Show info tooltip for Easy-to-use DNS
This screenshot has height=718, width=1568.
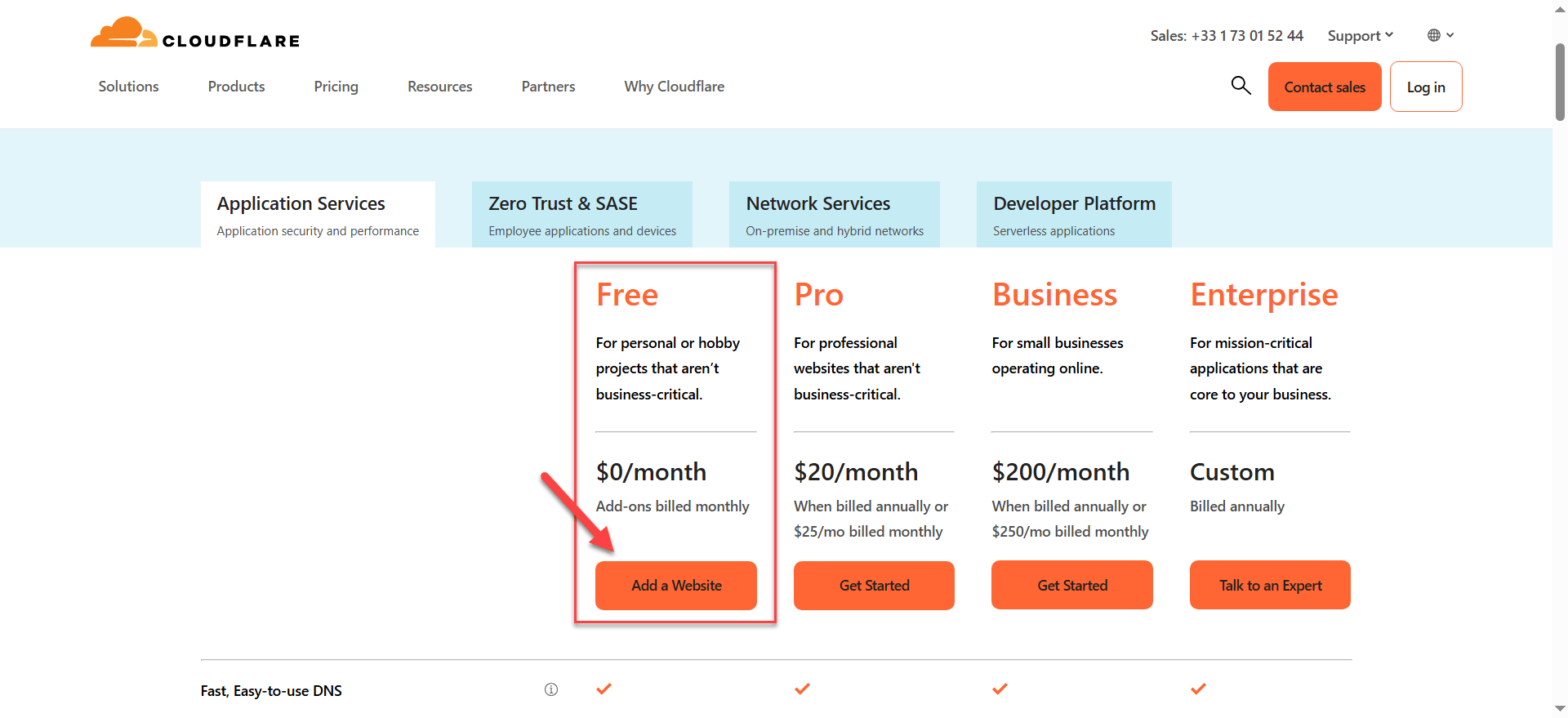551,689
